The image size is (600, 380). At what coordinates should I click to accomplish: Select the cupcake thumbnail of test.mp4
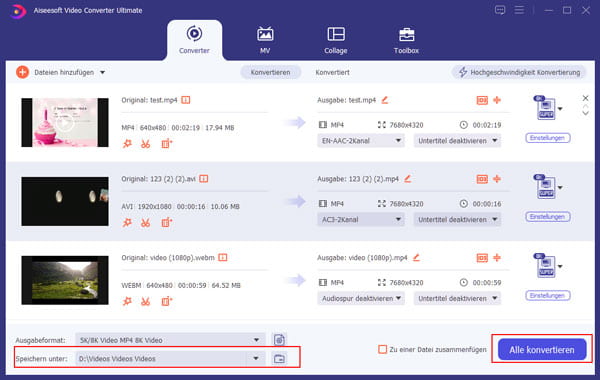click(x=65, y=122)
